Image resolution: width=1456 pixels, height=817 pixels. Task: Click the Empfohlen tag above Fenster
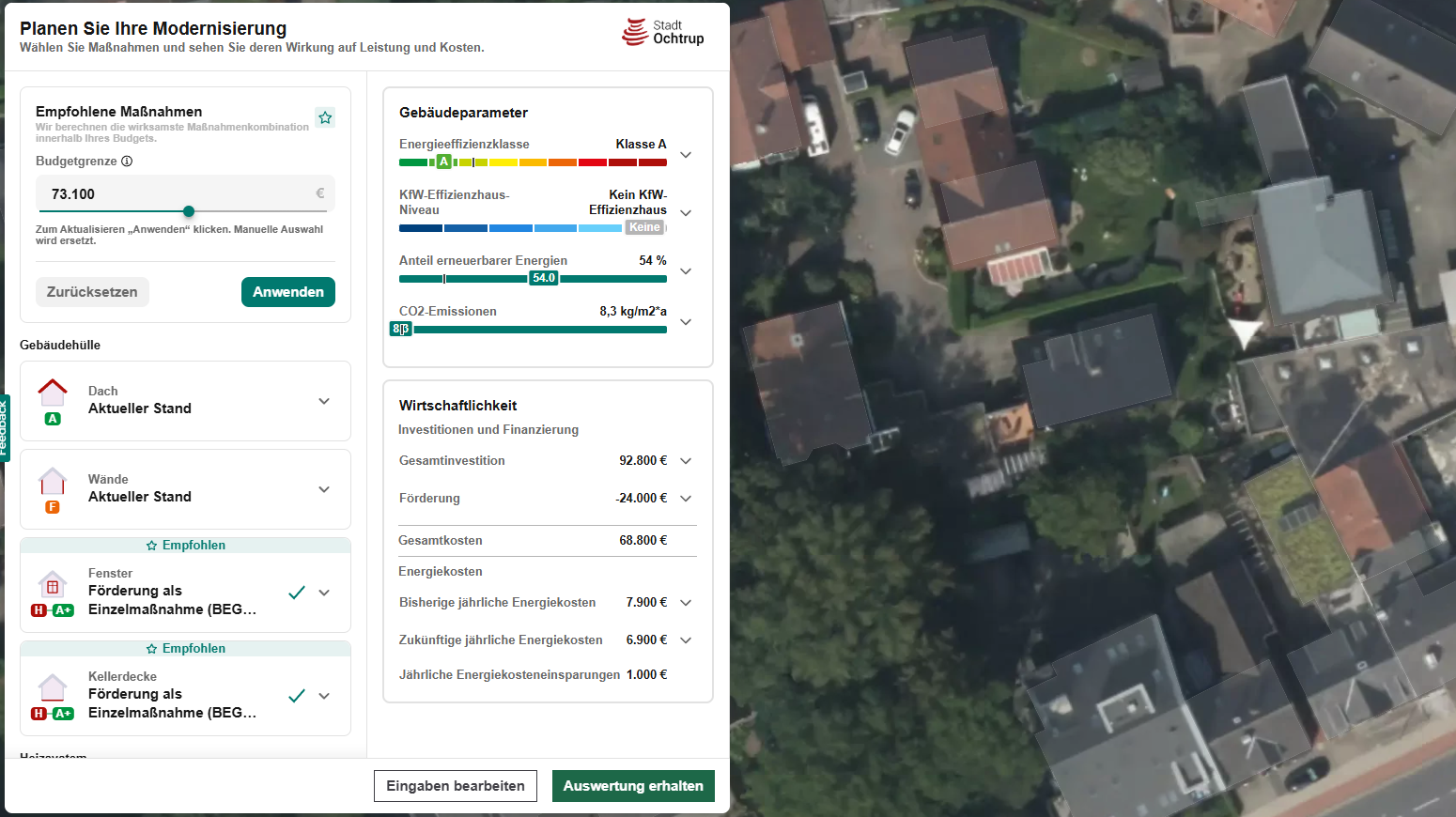[185, 546]
